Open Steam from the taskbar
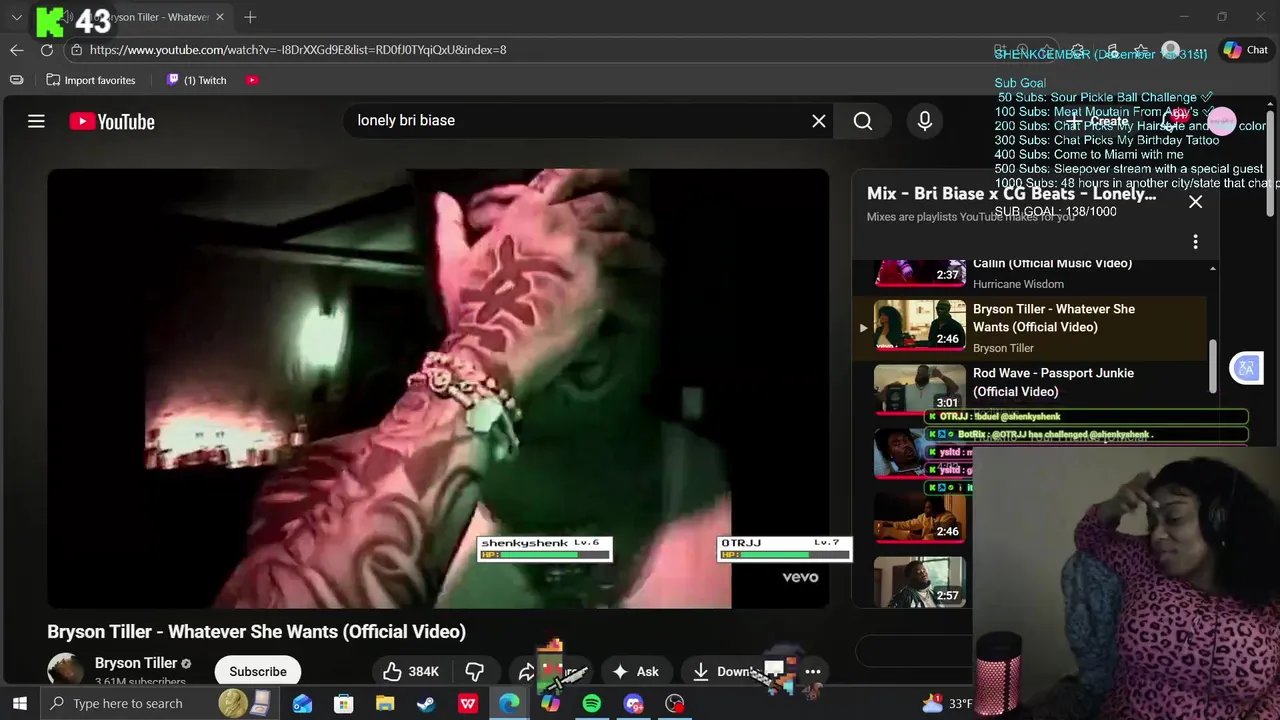The image size is (1280, 720). pos(426,704)
